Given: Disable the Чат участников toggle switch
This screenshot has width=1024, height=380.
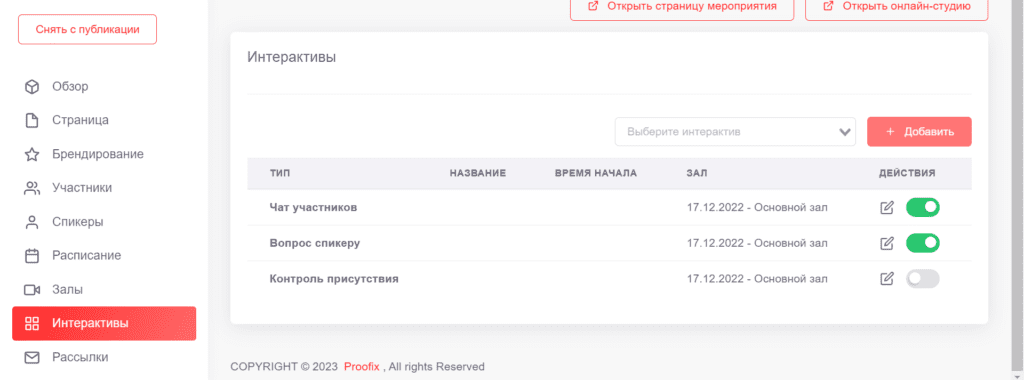Looking at the screenshot, I should point(922,208).
